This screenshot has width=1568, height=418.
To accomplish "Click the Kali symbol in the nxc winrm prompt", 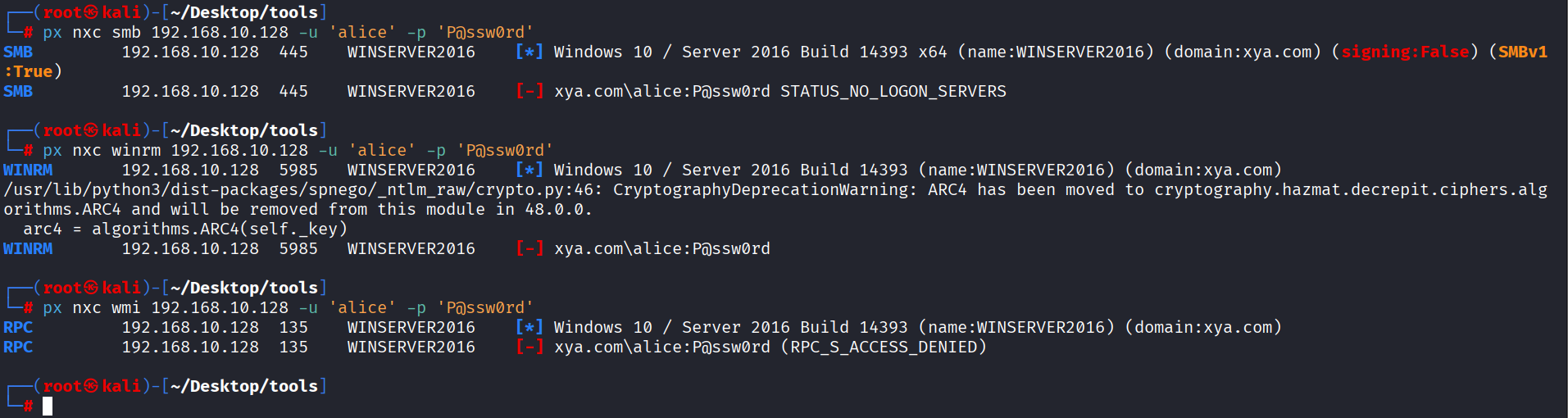I will click(91, 130).
